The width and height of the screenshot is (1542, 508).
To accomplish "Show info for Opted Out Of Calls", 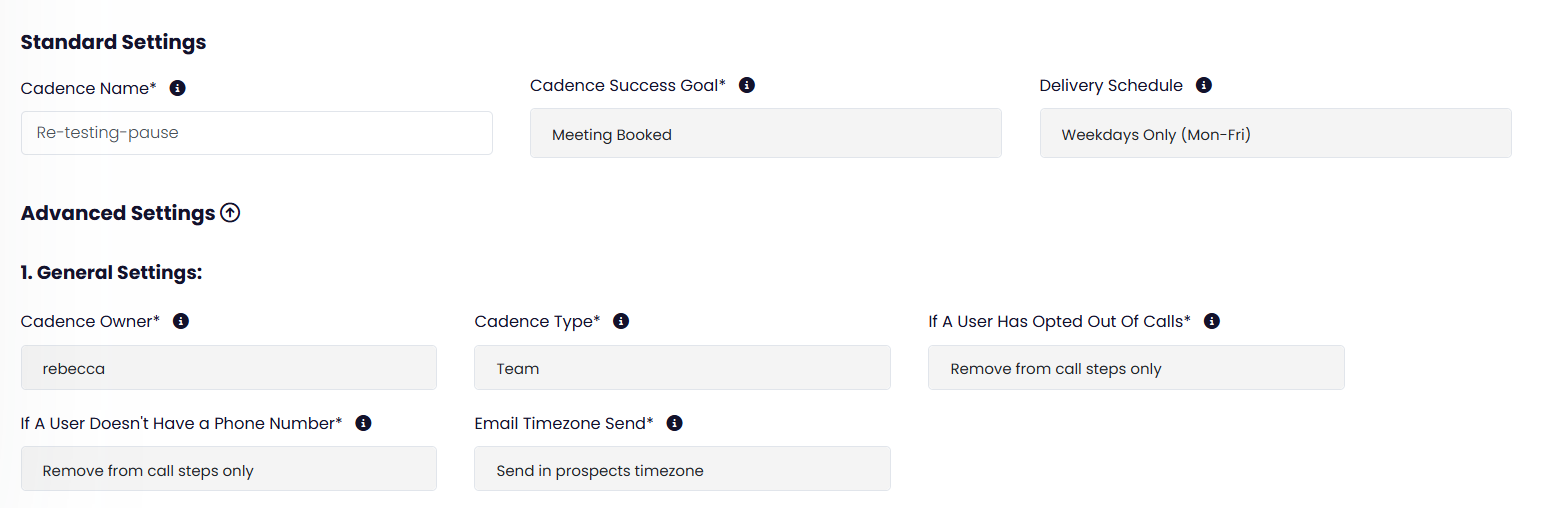I will pos(1212,321).
